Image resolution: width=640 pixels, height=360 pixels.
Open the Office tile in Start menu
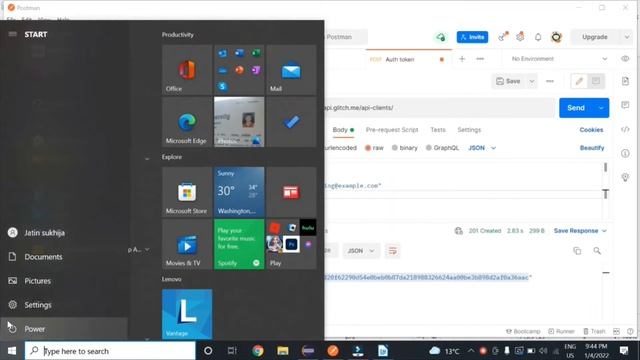point(187,70)
